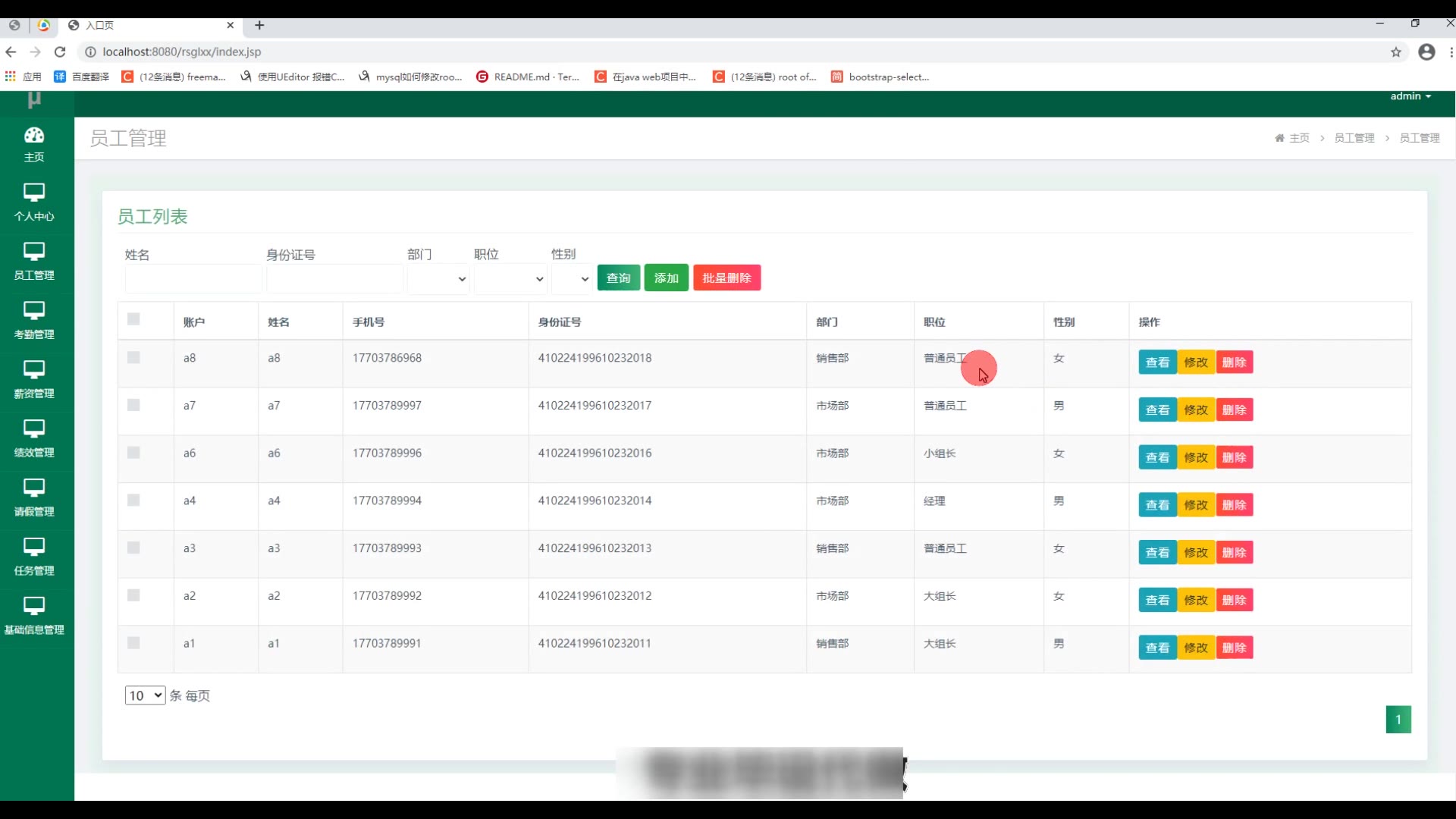Click the 员工管理 breadcrumb link
Image resolution: width=1456 pixels, height=819 pixels.
click(1354, 138)
